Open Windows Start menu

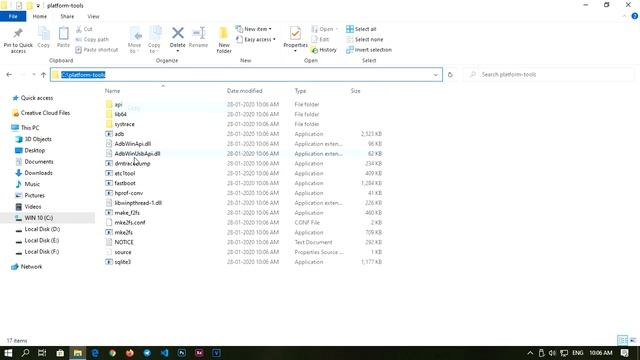8,353
